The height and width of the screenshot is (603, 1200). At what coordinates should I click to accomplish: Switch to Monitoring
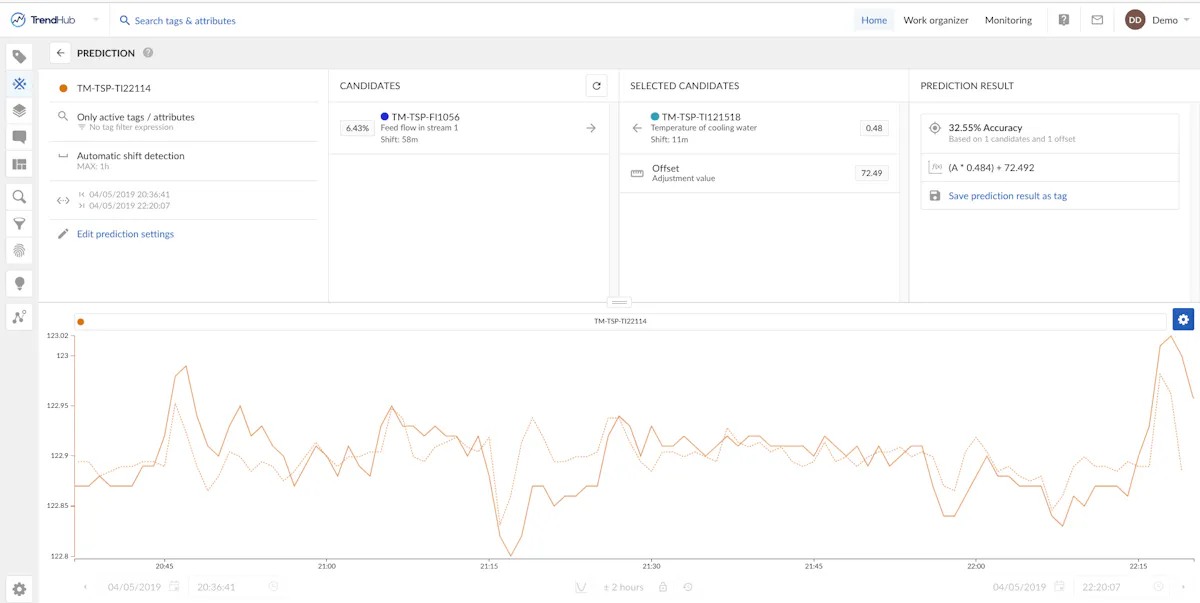point(1008,20)
